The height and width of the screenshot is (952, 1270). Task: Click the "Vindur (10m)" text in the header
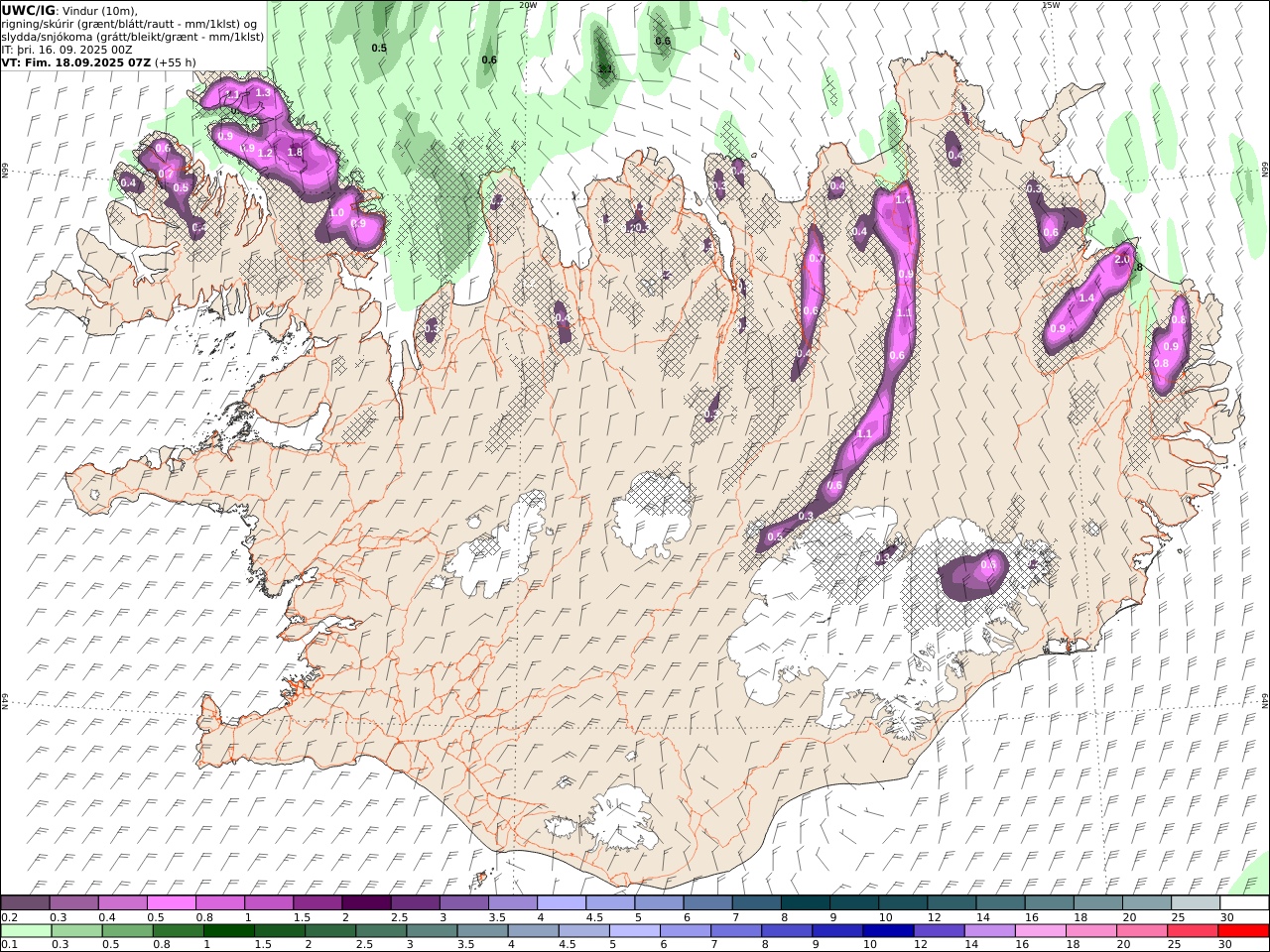tap(100, 11)
